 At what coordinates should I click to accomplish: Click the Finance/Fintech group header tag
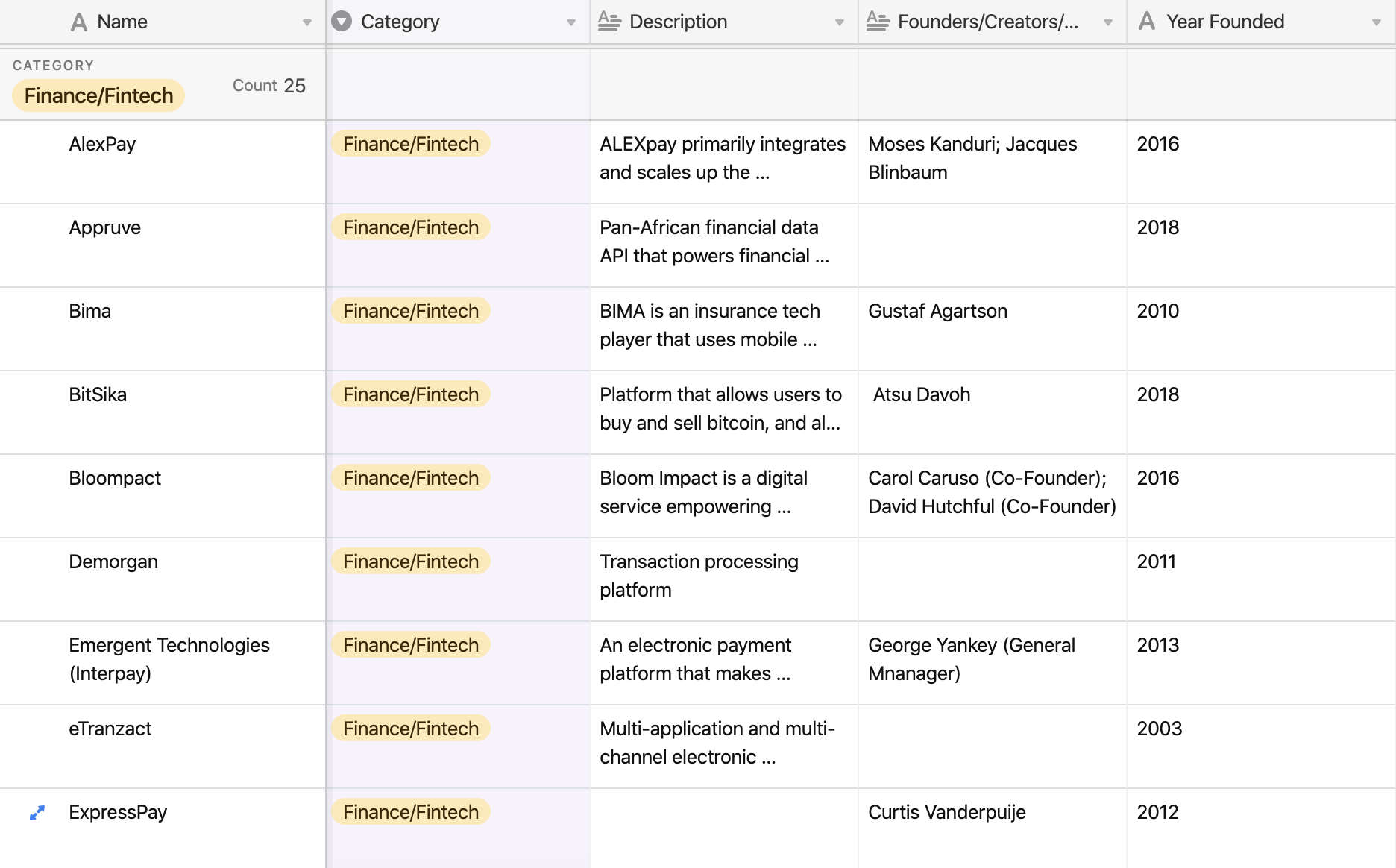pyautogui.click(x=98, y=96)
